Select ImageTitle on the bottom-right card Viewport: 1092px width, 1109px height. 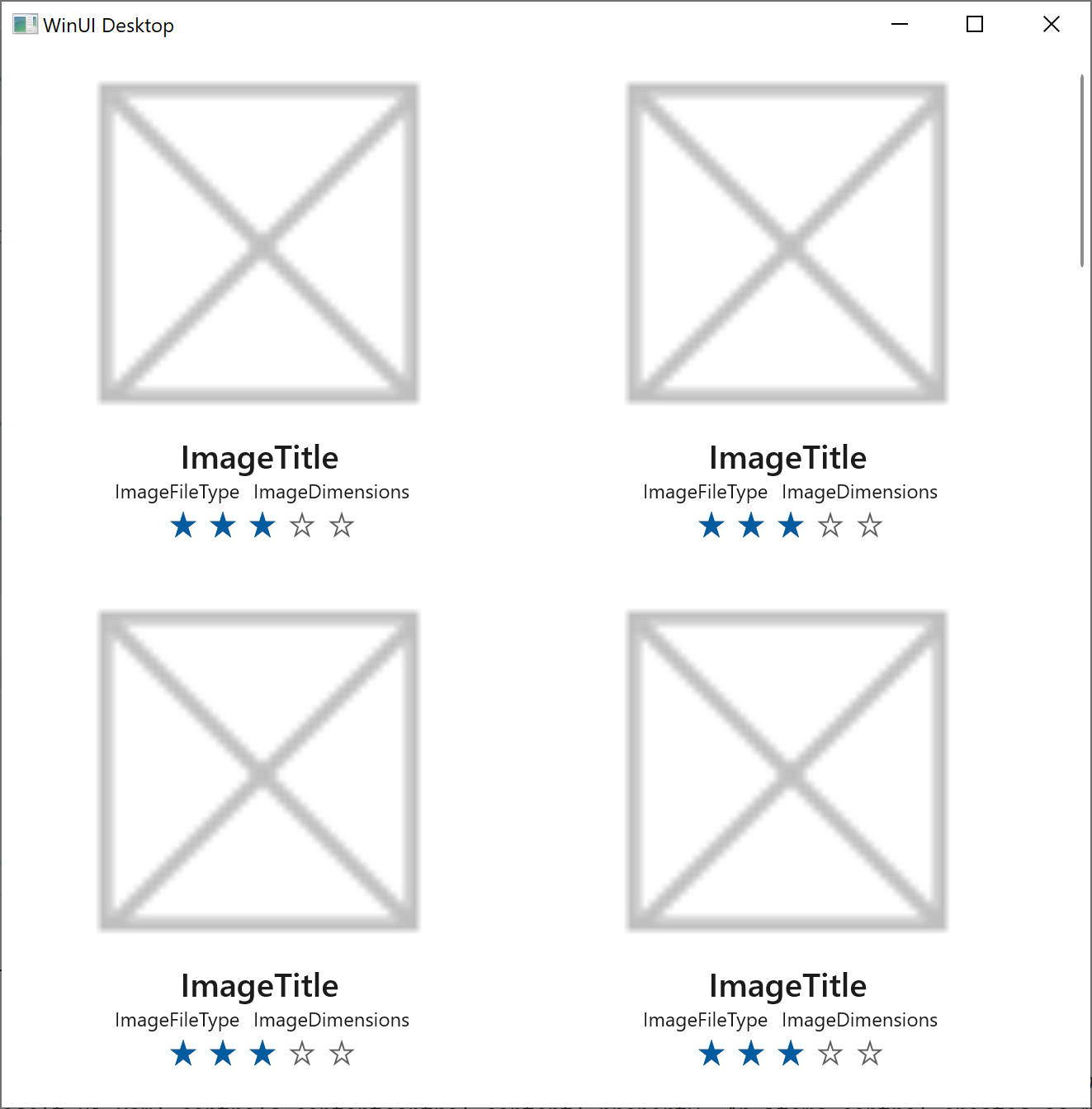pyautogui.click(x=788, y=985)
